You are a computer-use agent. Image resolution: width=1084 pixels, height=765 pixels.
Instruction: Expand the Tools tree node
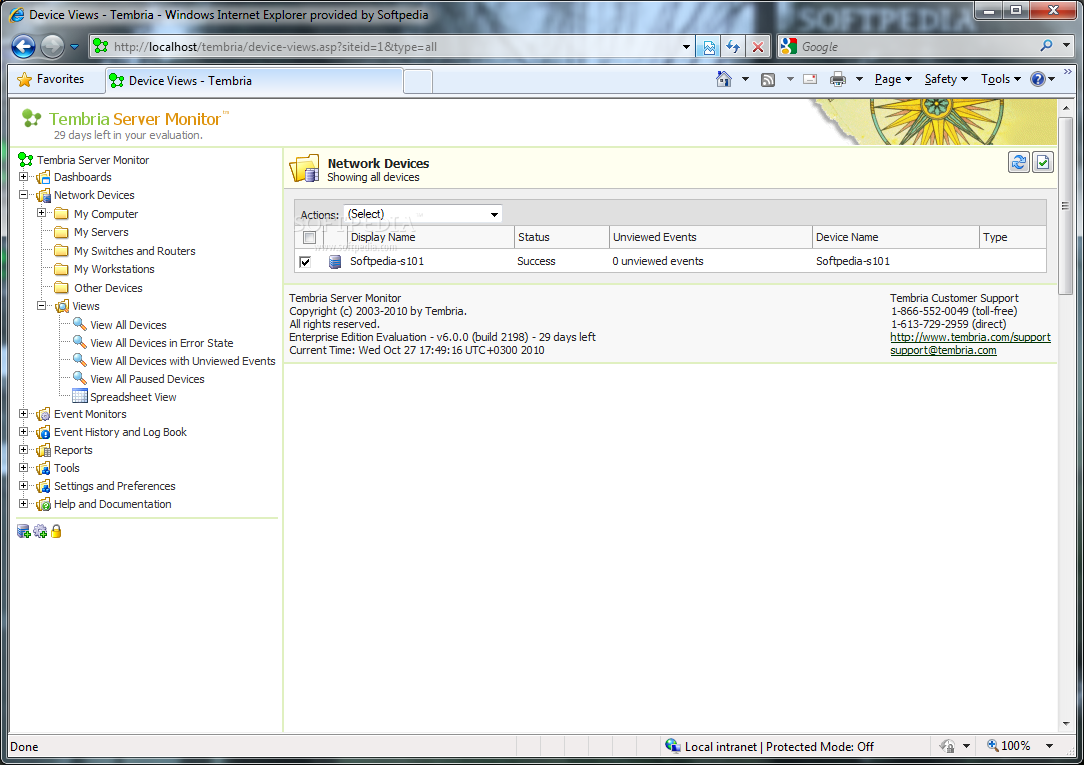click(24, 467)
